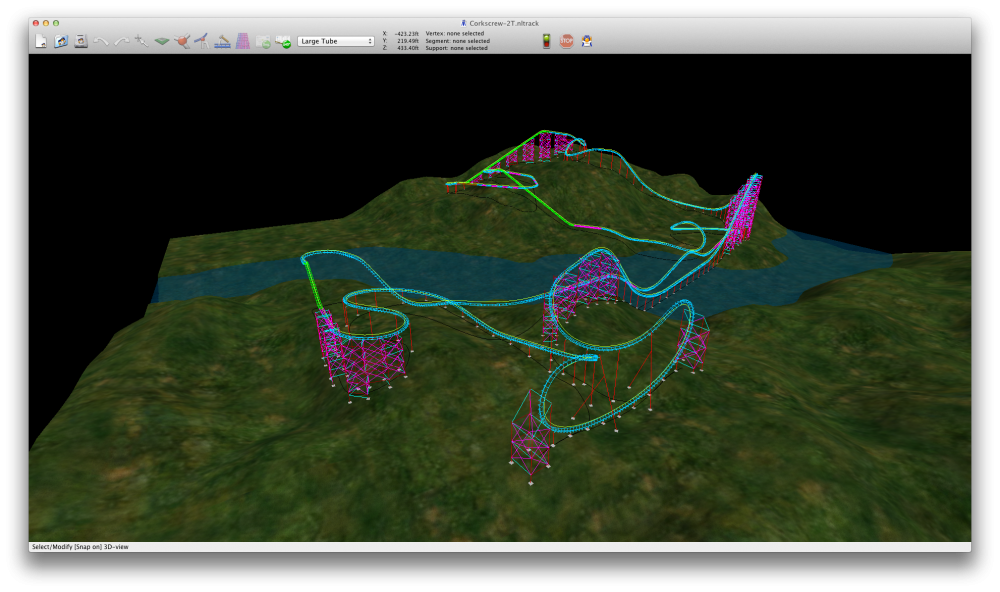
Task: Click the green zoom window button
Action: (x=56, y=22)
